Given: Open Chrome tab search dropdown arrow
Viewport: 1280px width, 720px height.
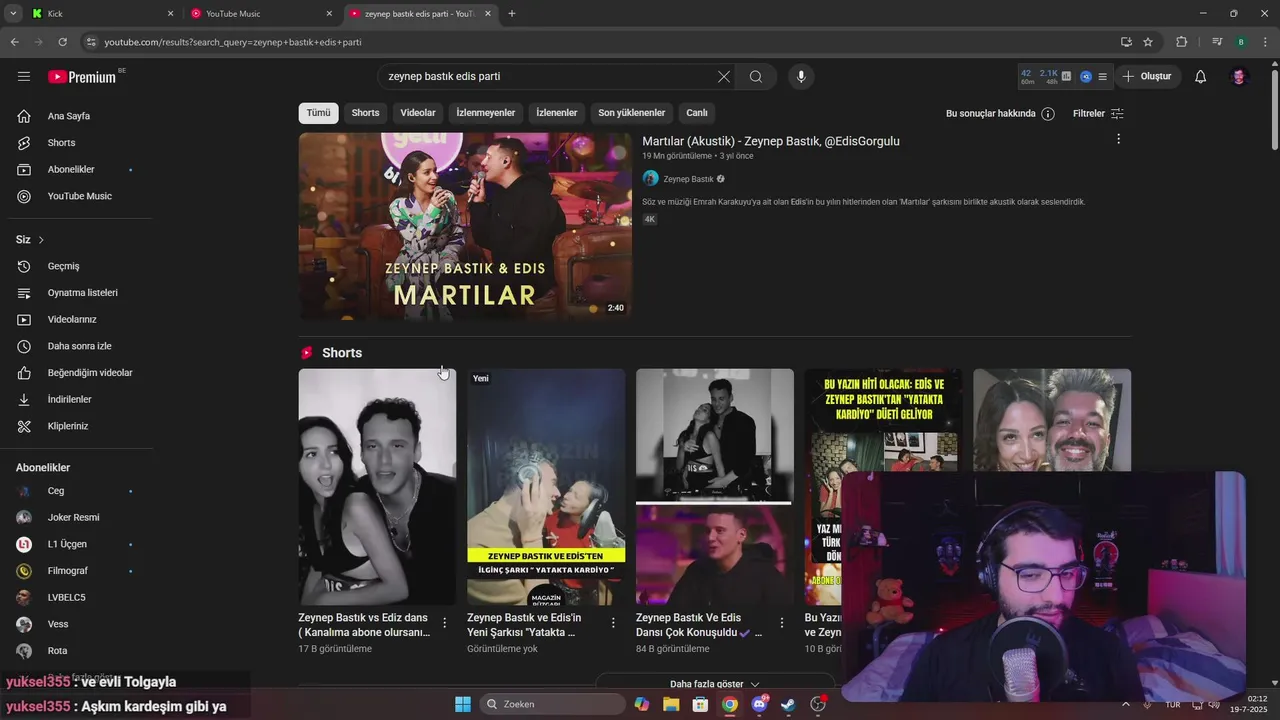Looking at the screenshot, I should coord(13,13).
